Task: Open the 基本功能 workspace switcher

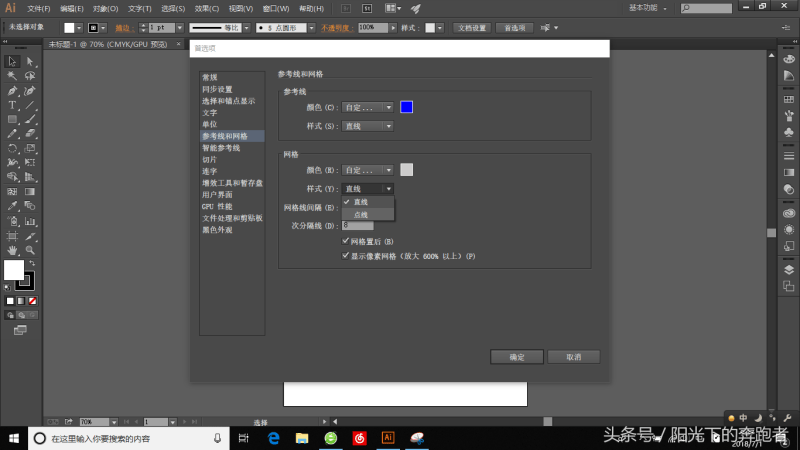Action: click(648, 8)
